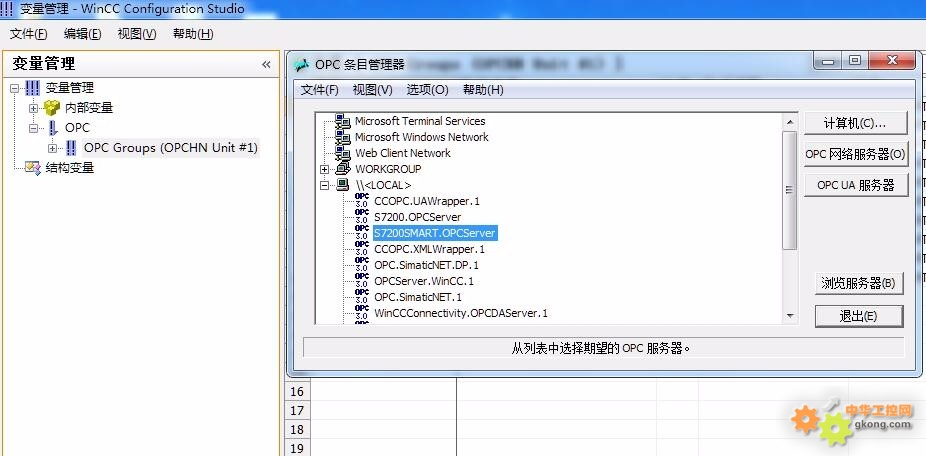Select 内部变量 in the tree
The width and height of the screenshot is (926, 456).
[89, 108]
